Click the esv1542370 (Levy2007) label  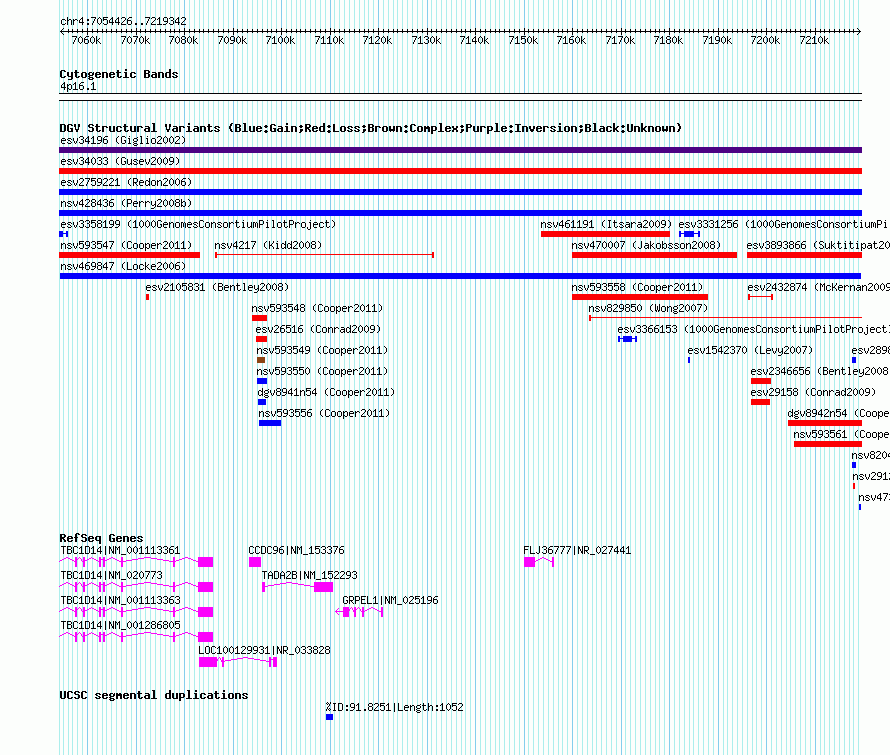point(750,350)
